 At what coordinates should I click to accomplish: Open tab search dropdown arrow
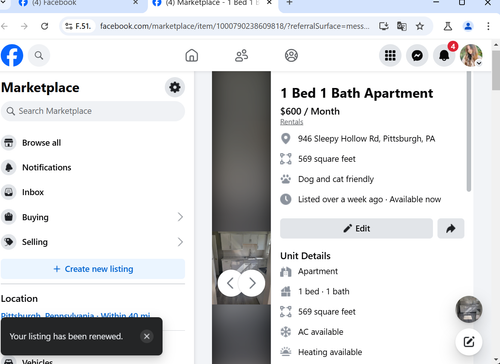(x=2, y=3)
